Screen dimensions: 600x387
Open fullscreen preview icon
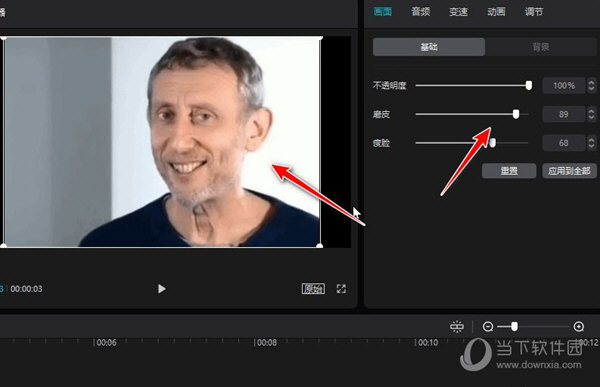(341, 289)
